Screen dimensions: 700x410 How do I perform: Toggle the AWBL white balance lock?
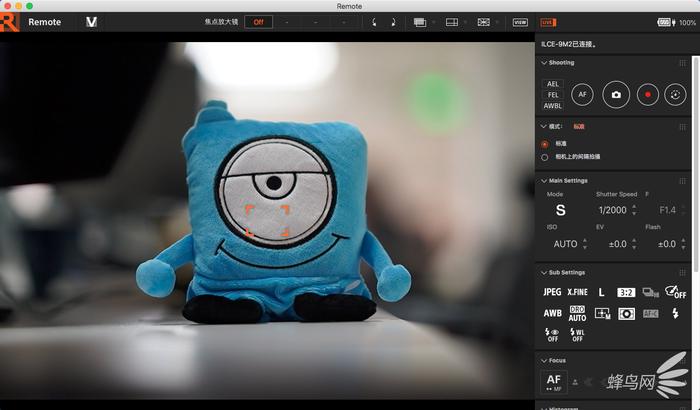point(553,105)
